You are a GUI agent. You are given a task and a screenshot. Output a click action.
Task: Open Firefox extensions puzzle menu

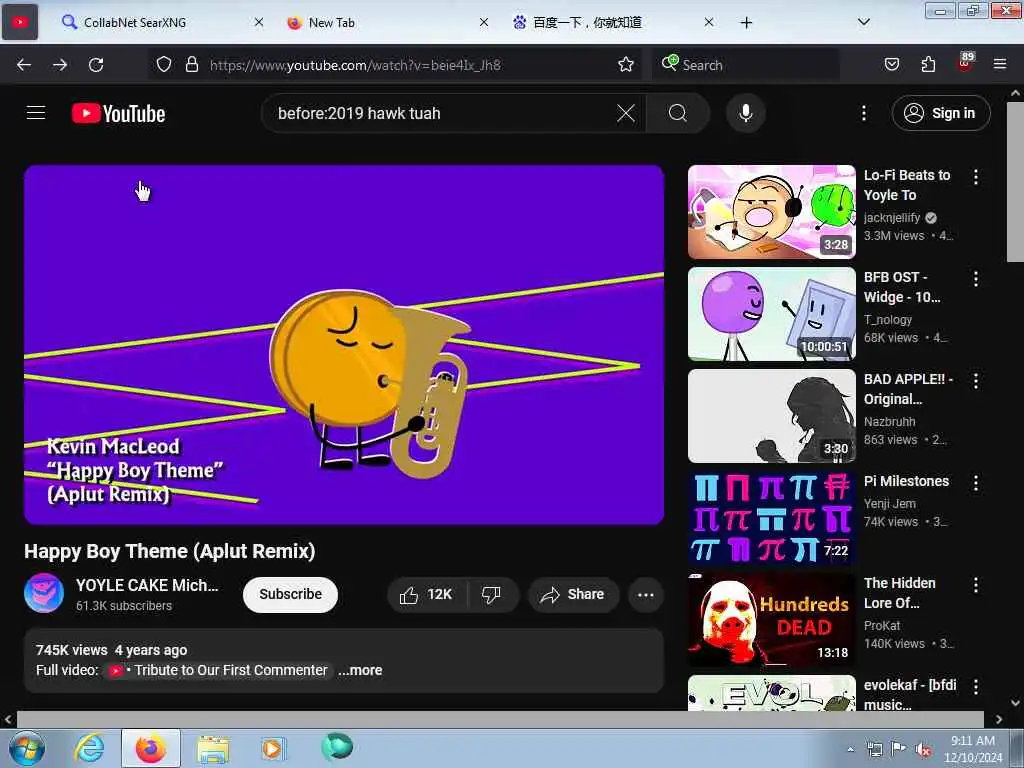(928, 65)
